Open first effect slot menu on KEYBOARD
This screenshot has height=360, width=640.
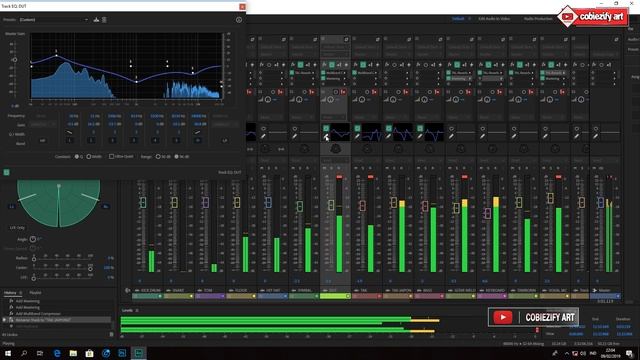click(502, 73)
